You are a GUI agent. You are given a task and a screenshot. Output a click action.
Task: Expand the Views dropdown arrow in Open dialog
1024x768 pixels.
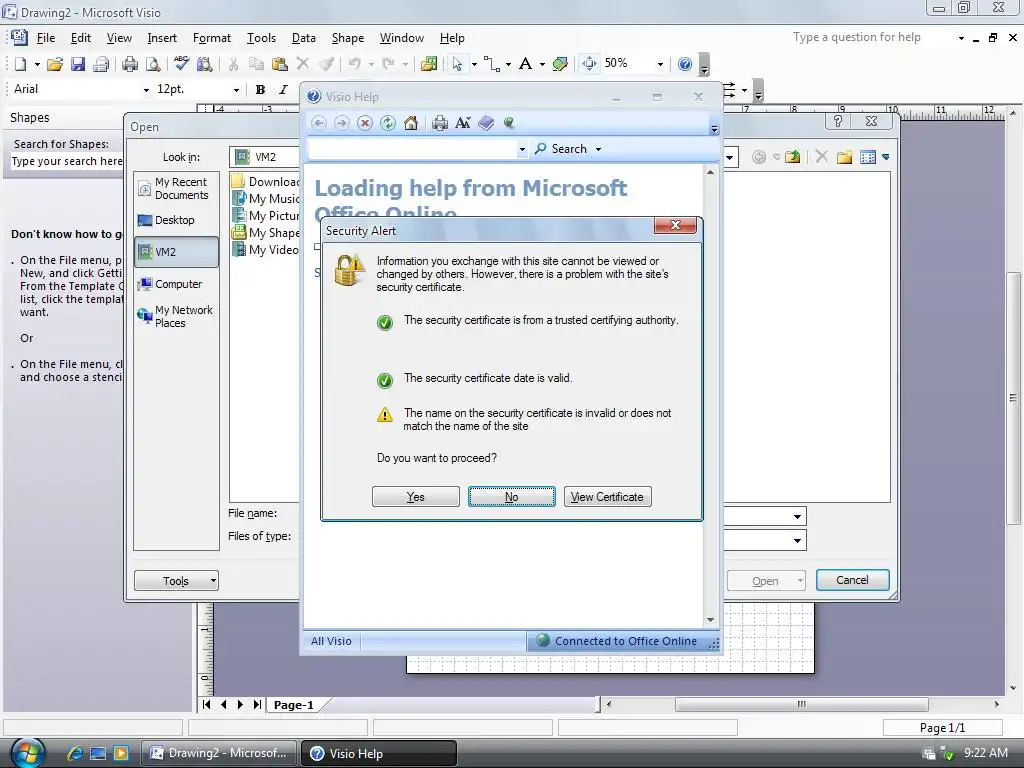[886, 157]
